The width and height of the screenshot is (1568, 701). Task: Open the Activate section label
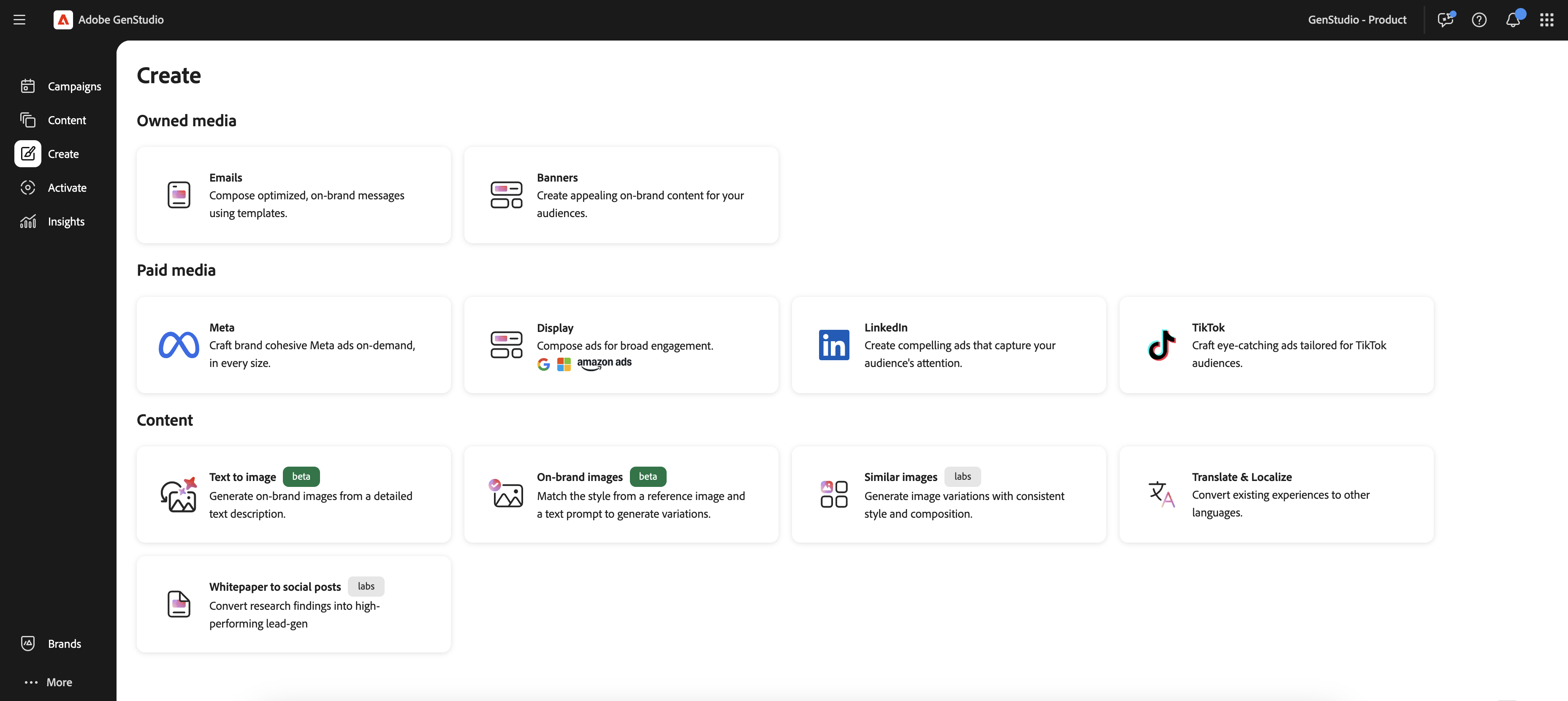(x=68, y=187)
